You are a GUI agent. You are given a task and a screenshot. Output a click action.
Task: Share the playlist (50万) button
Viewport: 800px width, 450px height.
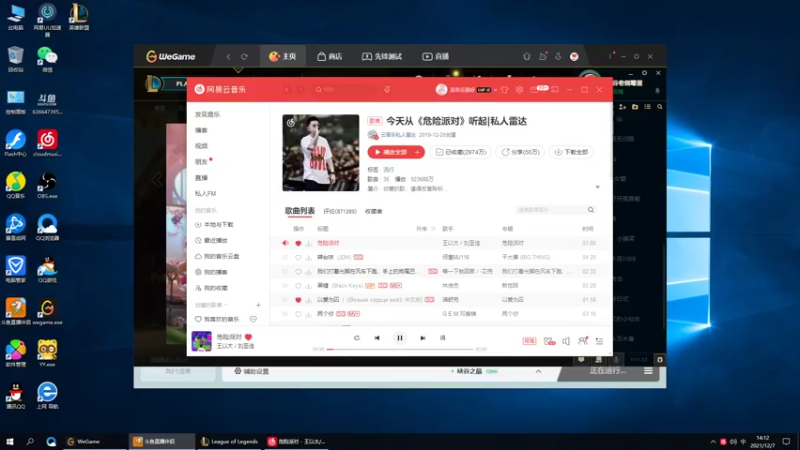point(520,152)
